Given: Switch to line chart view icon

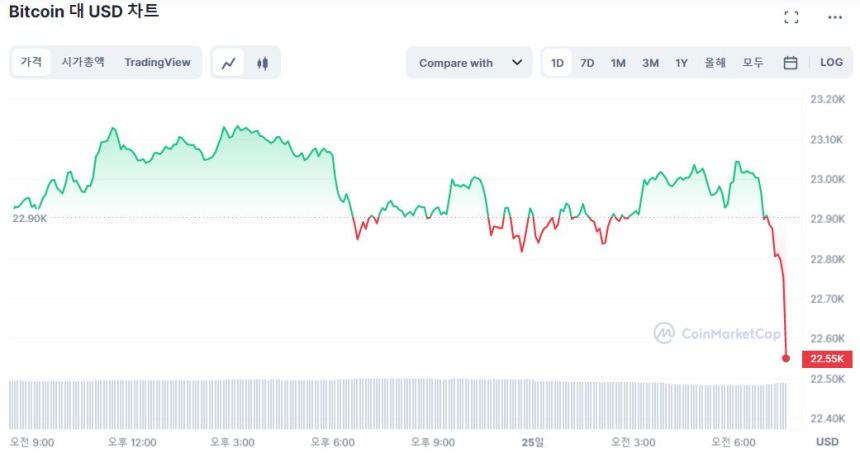Looking at the screenshot, I should pyautogui.click(x=229, y=63).
